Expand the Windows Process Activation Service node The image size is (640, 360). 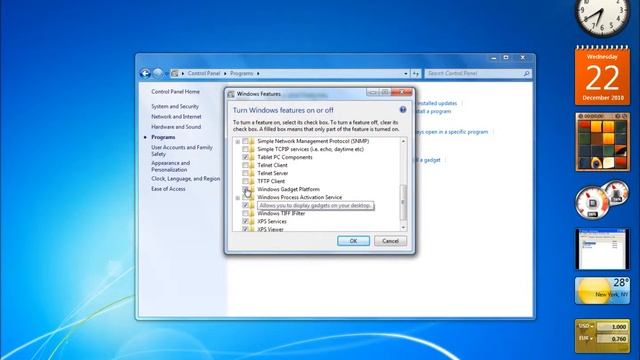(x=238, y=198)
